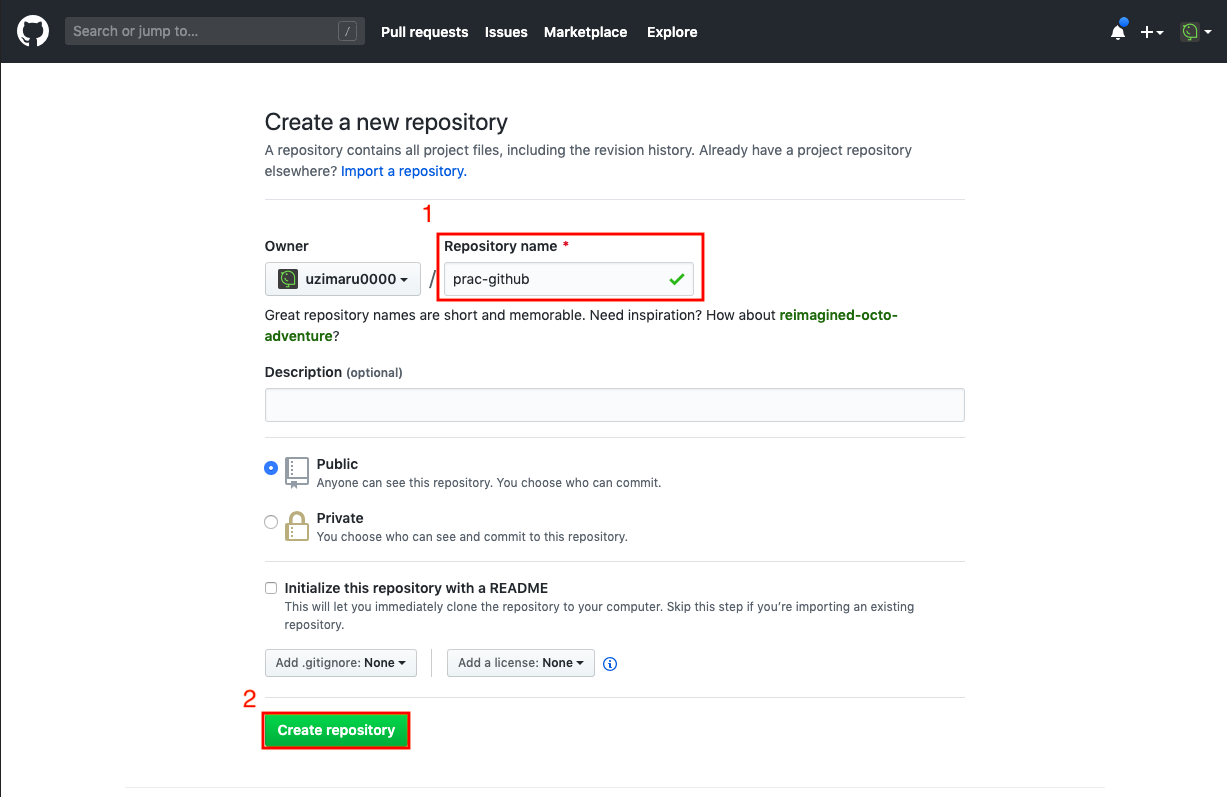The image size is (1227, 797).
Task: Enable Initialize this repository with a README
Action: 271,588
